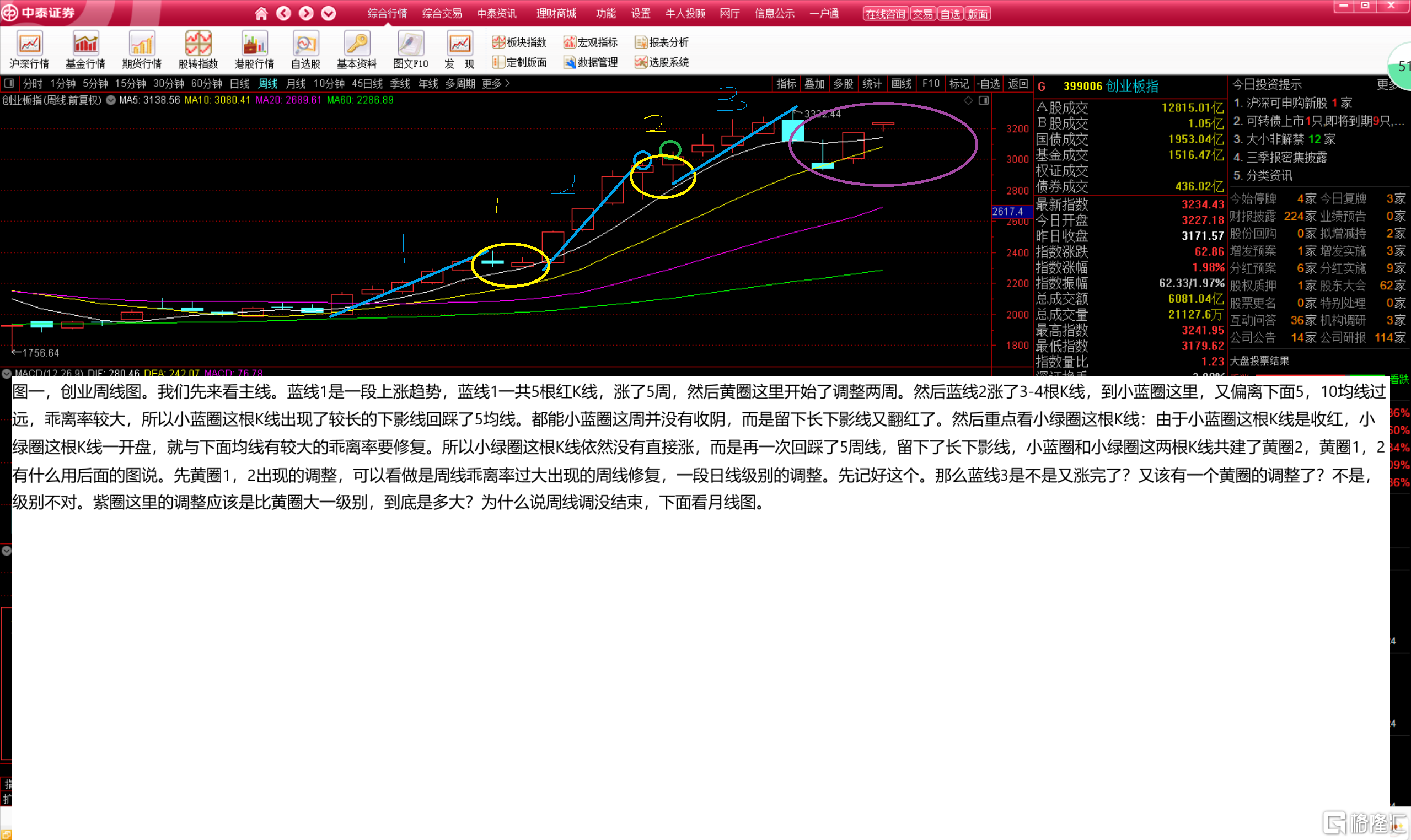Viewport: 1411px width, 840px height.
Task: Open the dropdown next to 创业板指 chart title
Action: [111, 100]
